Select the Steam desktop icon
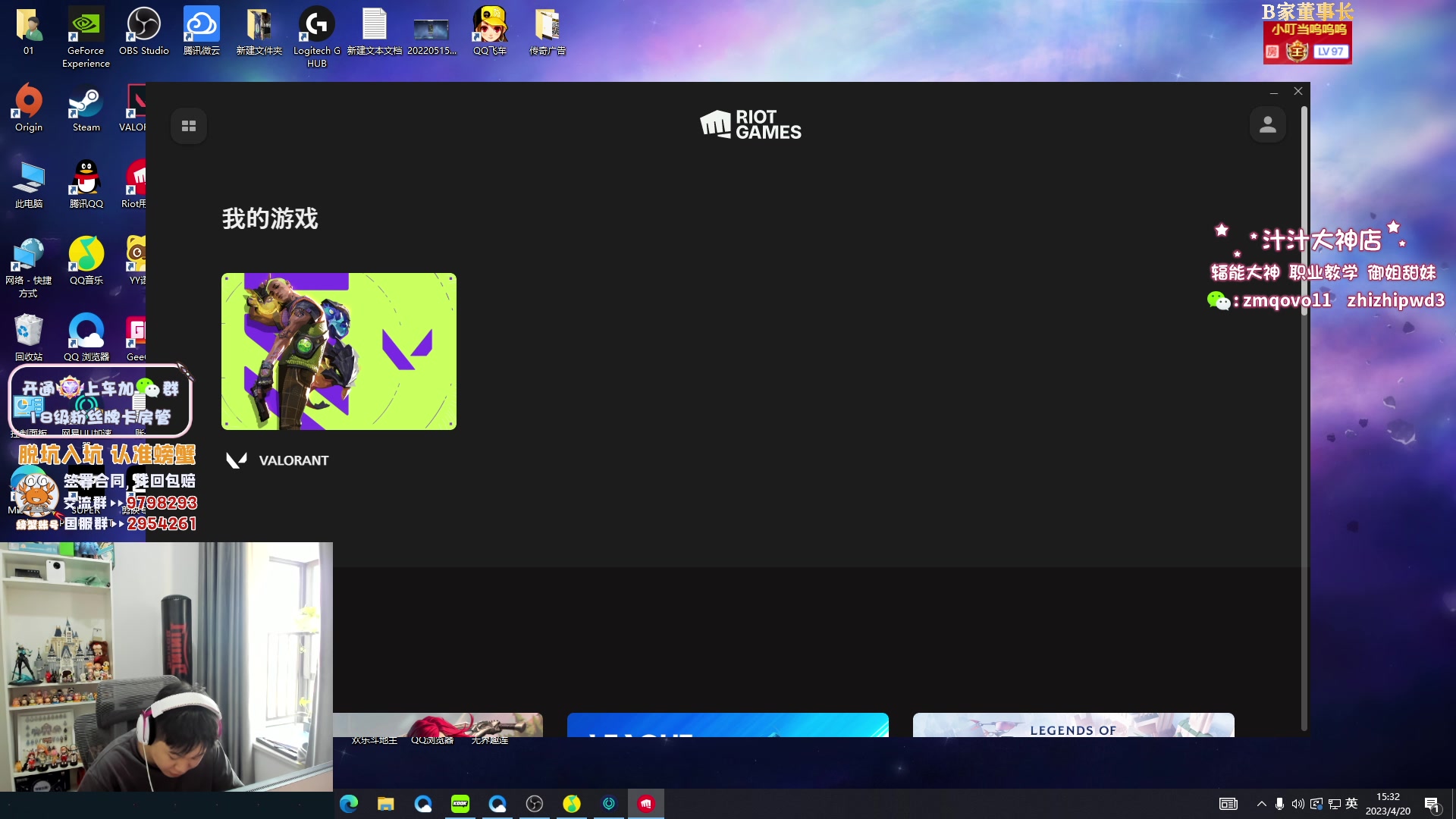Image resolution: width=1456 pixels, height=819 pixels. pyautogui.click(x=86, y=107)
